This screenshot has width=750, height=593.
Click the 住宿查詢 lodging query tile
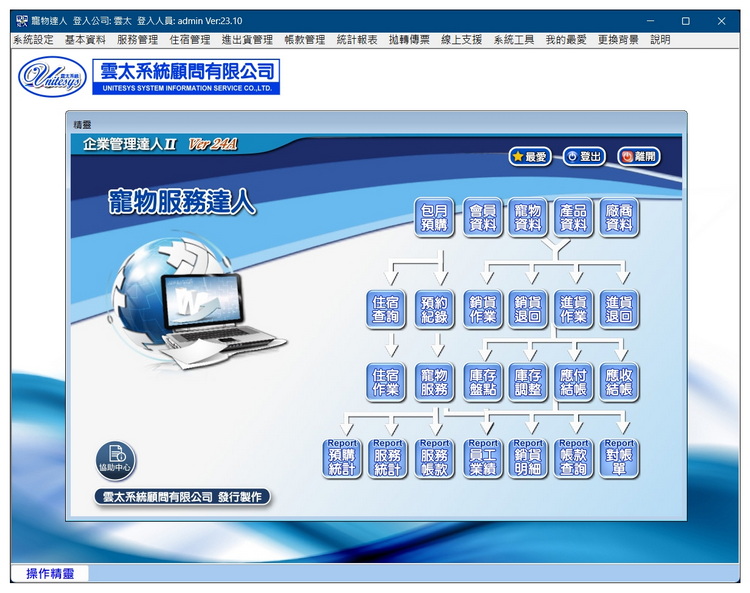pyautogui.click(x=386, y=309)
